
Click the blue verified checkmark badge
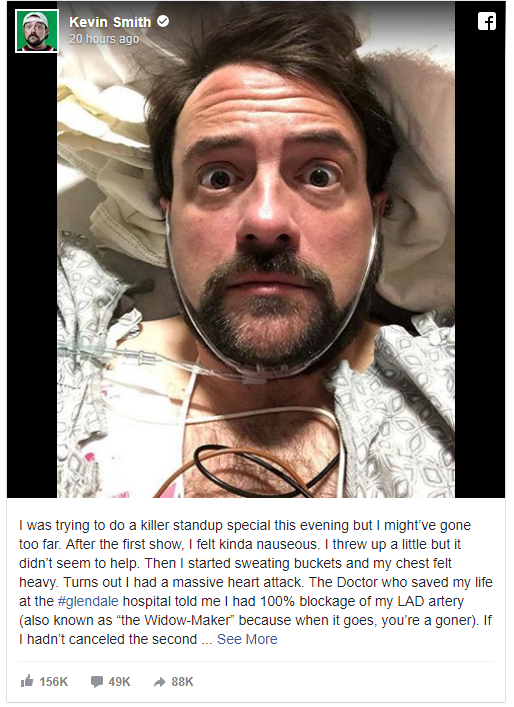point(163,21)
